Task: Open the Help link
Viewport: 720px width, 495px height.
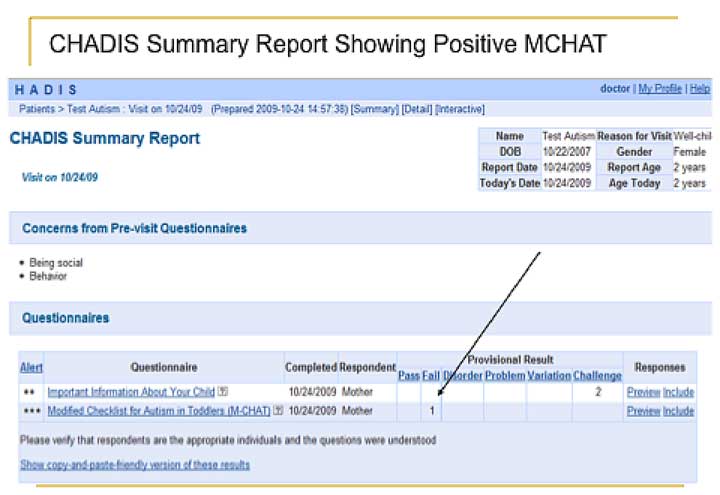Action: 700,89
